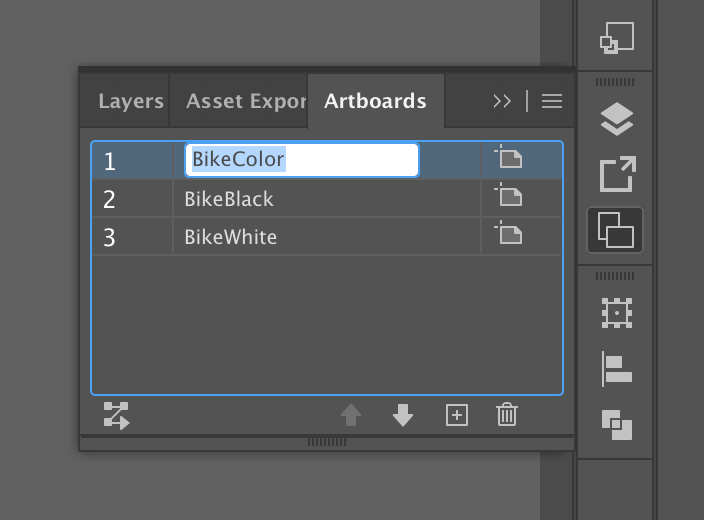The image size is (704, 520).
Task: Click the Artboards panel icon in the dock
Action: coord(616,230)
